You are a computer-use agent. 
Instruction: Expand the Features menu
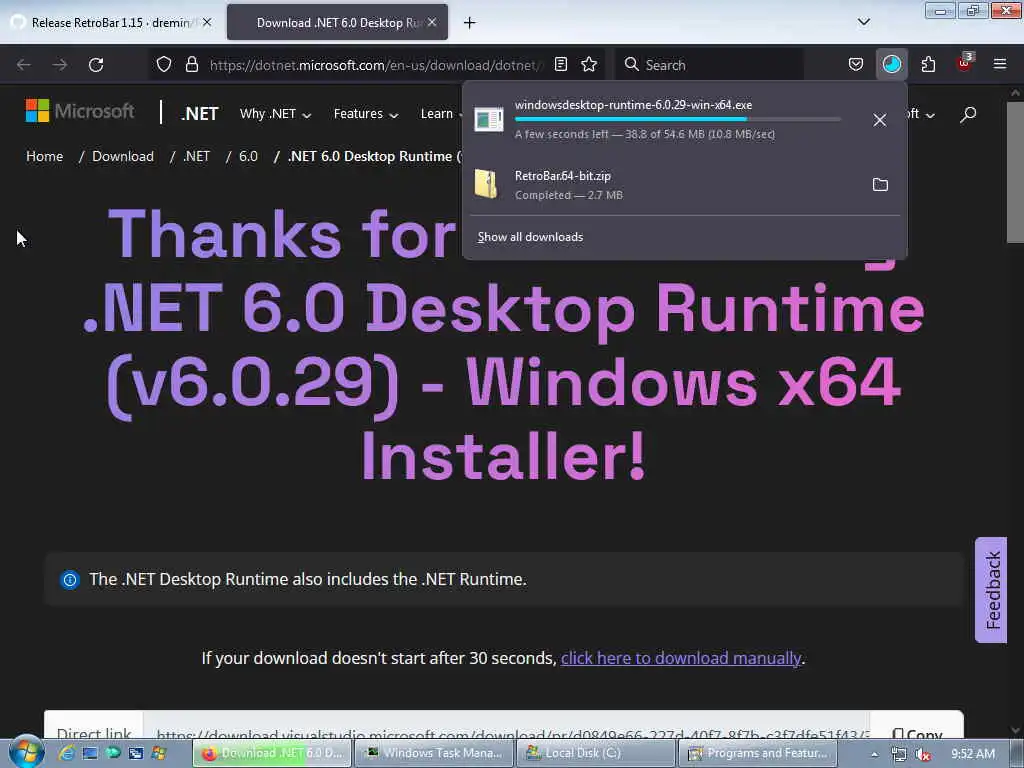point(366,114)
